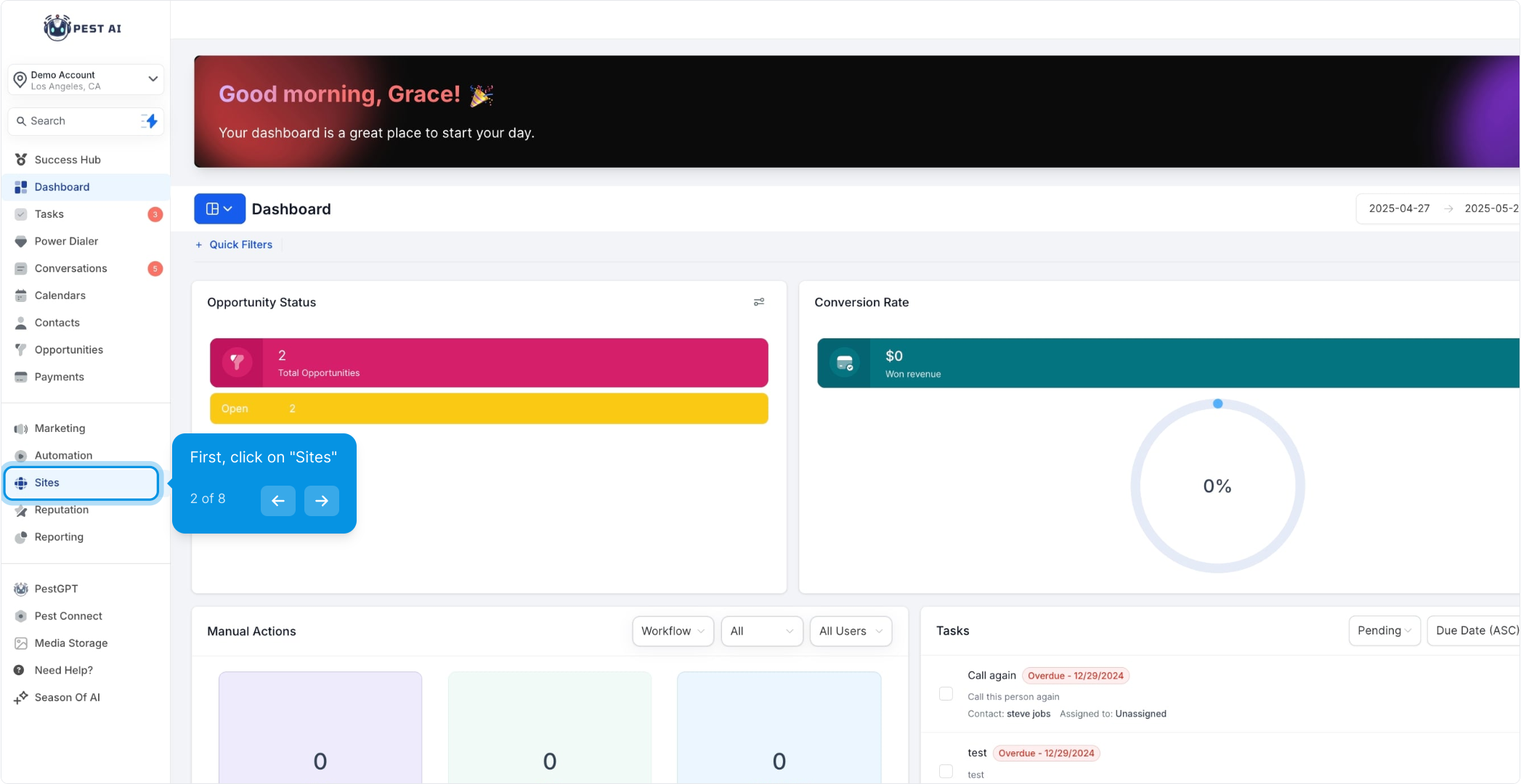Select Dashboard in the sidebar
The width and height of the screenshot is (1521, 784).
[86, 187]
